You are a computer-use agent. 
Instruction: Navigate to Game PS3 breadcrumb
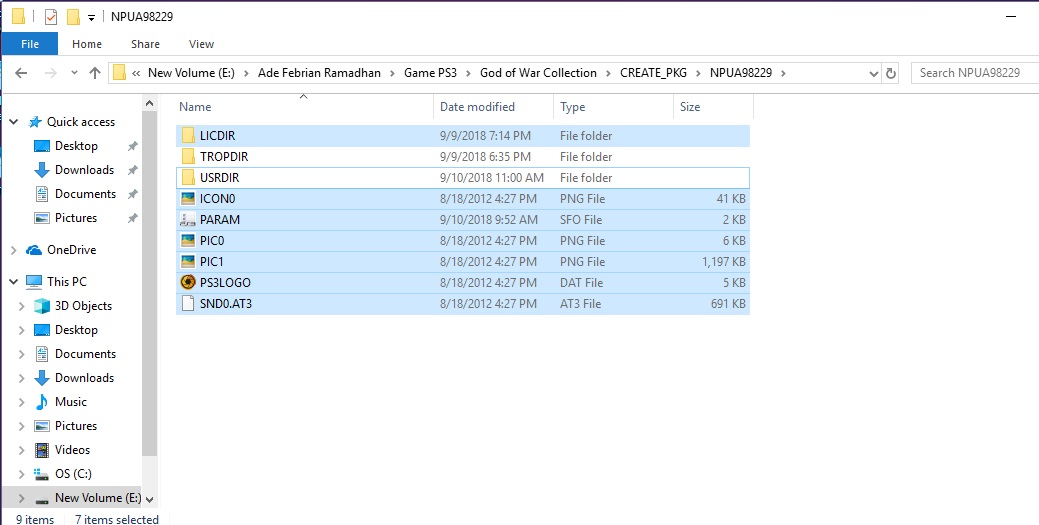[431, 73]
